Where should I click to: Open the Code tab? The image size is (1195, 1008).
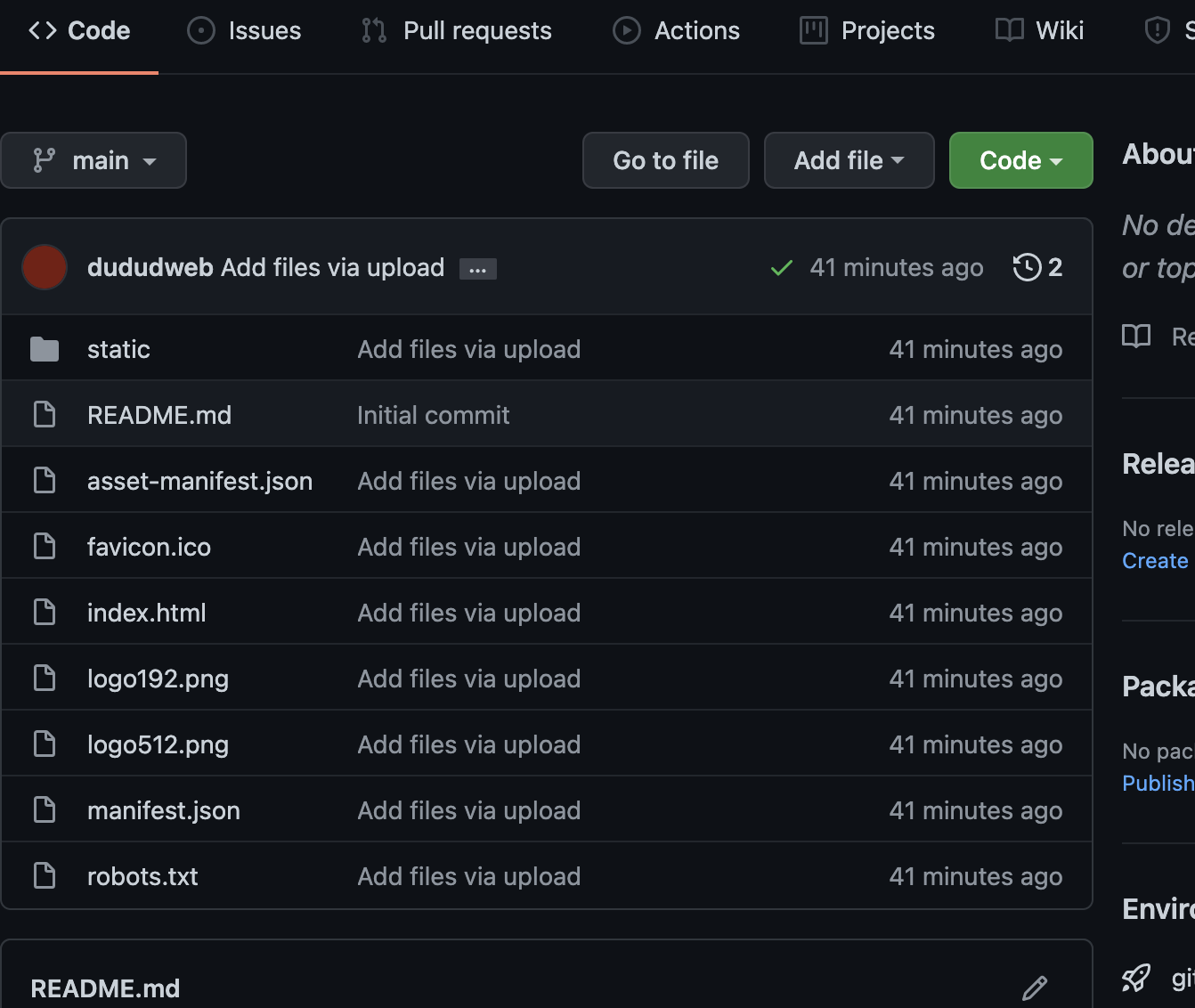(x=79, y=31)
